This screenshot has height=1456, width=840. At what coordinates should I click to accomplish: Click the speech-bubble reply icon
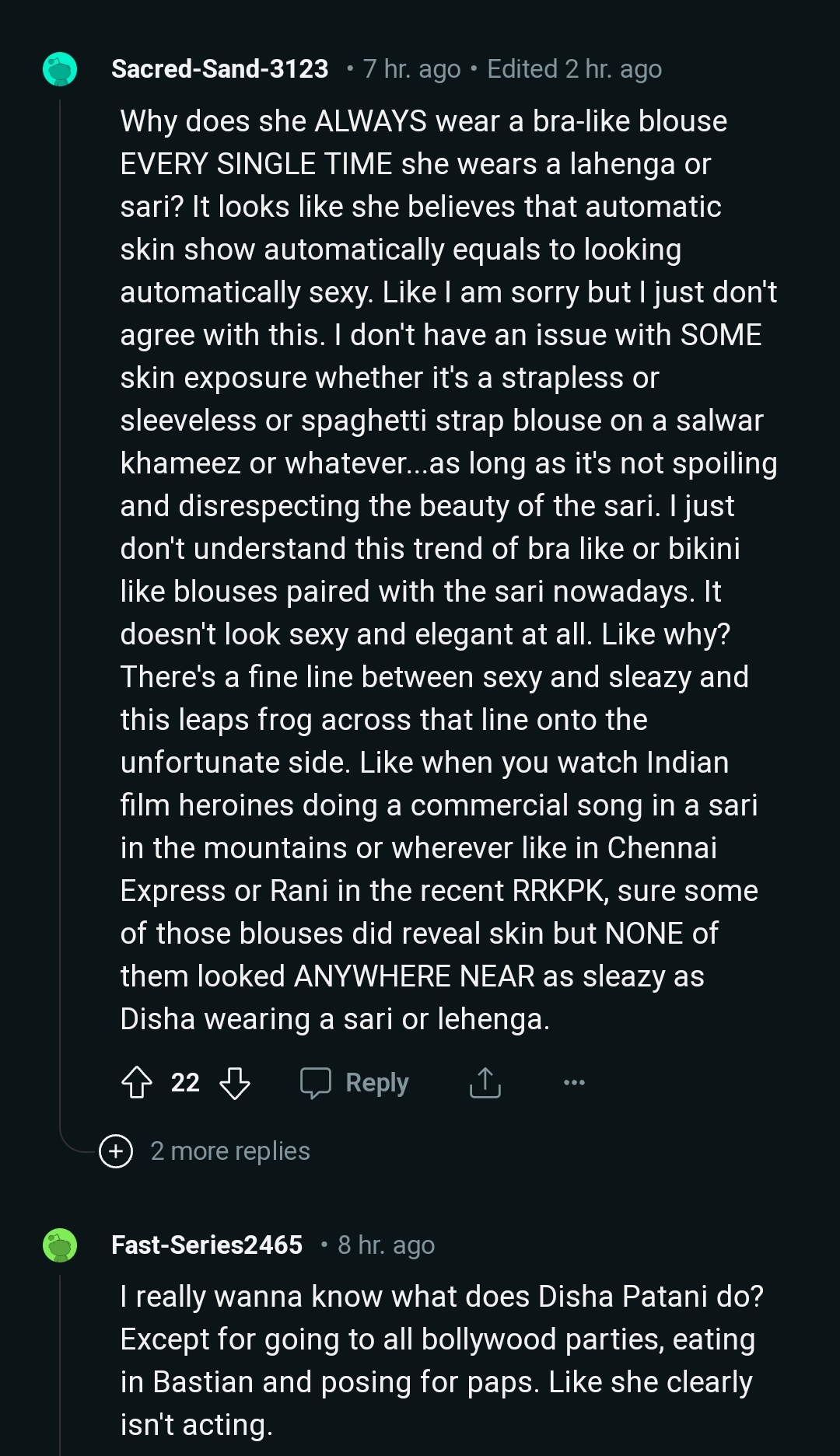(x=316, y=1082)
